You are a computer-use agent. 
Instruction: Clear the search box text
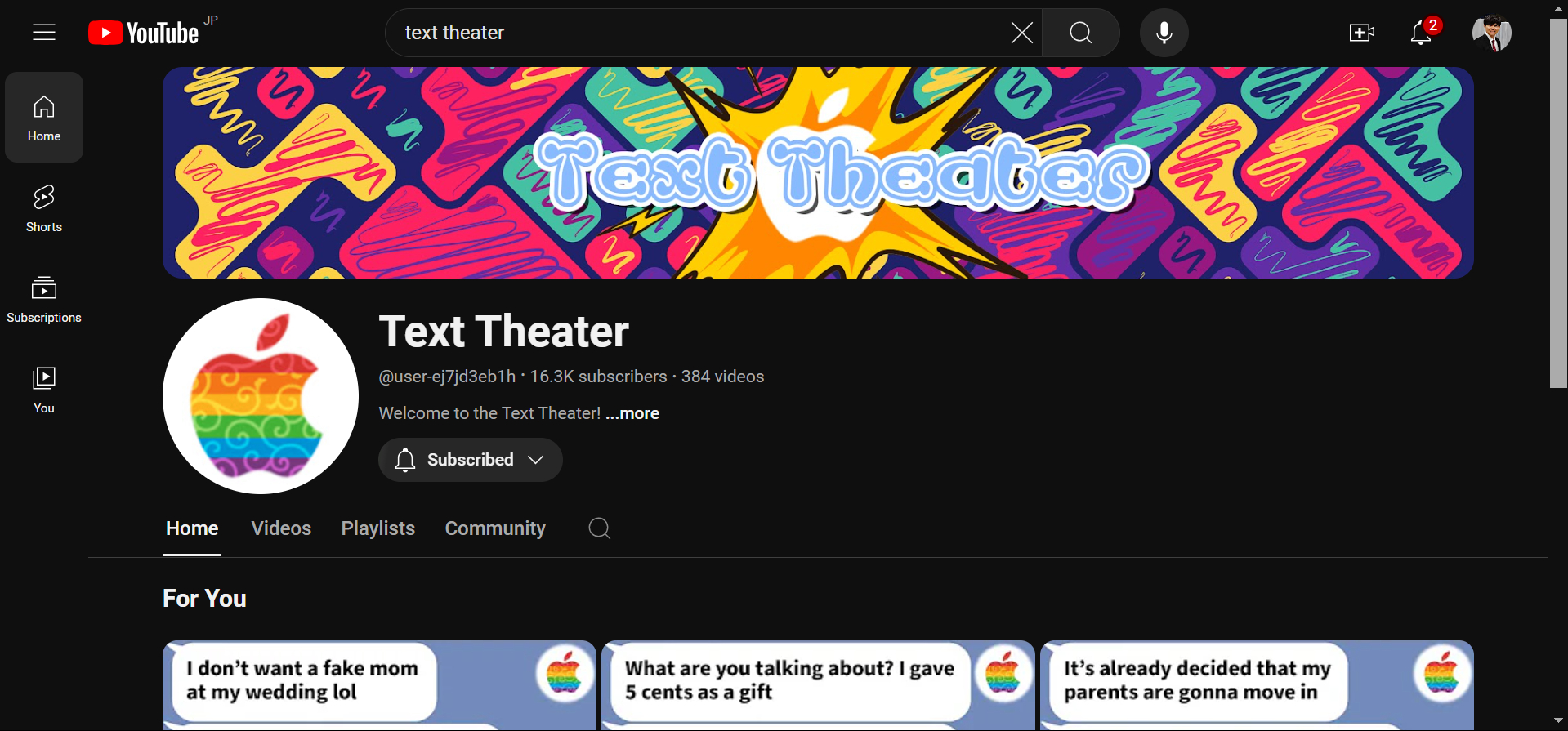[x=1021, y=33]
